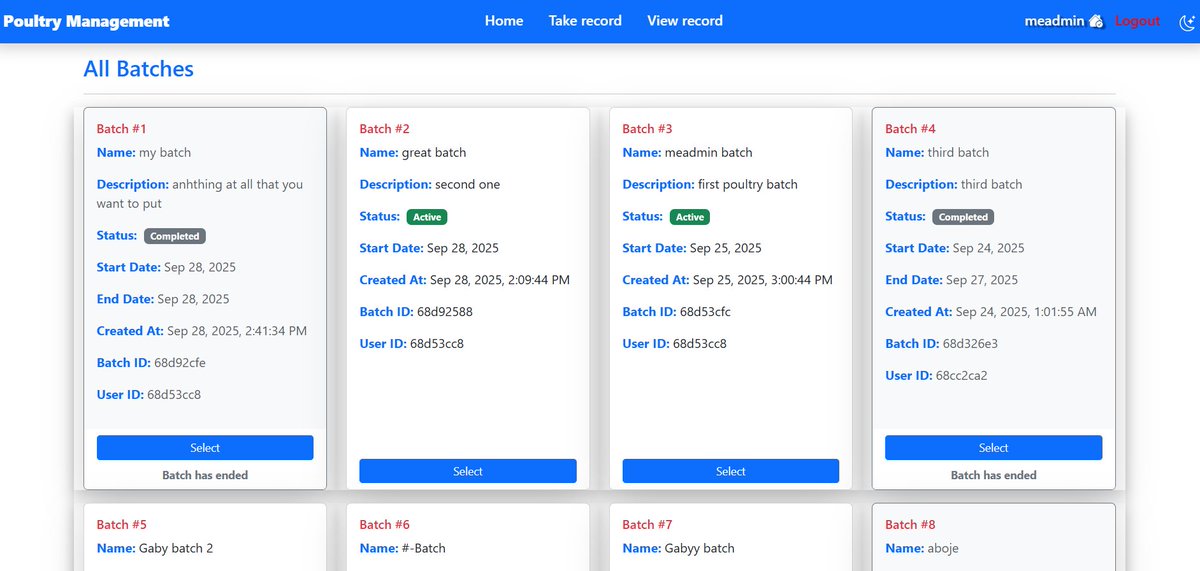Click Created At 'Sep 28, 2025, 2:09:44 PM'
Viewport: 1200px width, 571px height.
(x=500, y=280)
